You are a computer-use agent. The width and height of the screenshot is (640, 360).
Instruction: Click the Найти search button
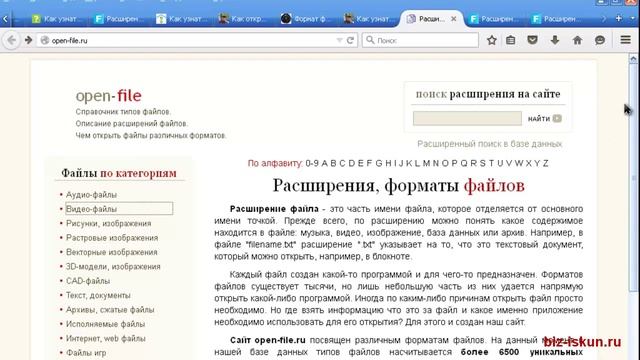click(x=544, y=118)
